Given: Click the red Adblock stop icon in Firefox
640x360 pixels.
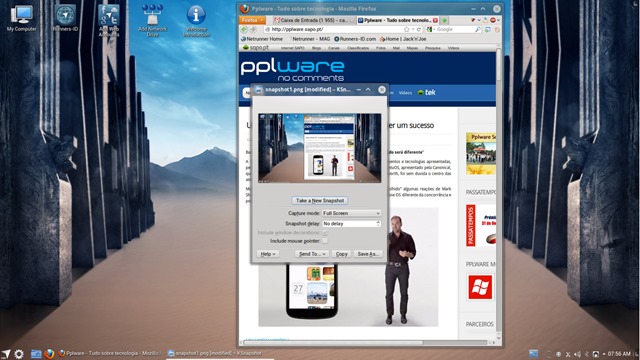Looking at the screenshot, I should coord(493,20).
